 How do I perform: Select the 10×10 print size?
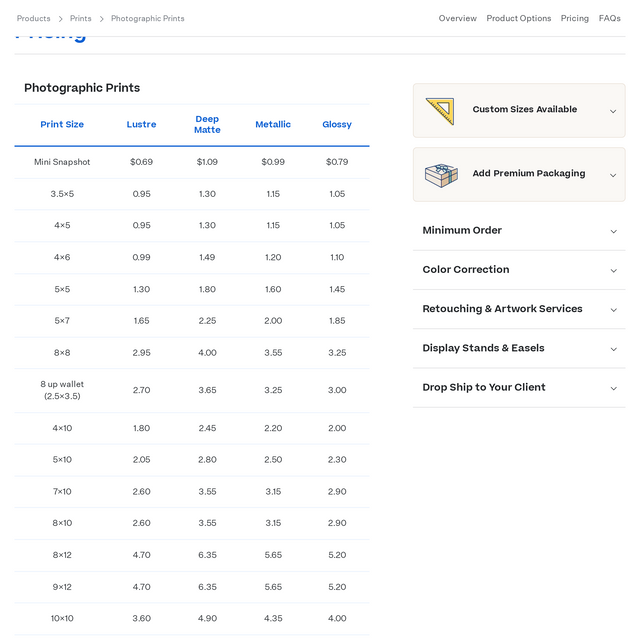point(62,618)
